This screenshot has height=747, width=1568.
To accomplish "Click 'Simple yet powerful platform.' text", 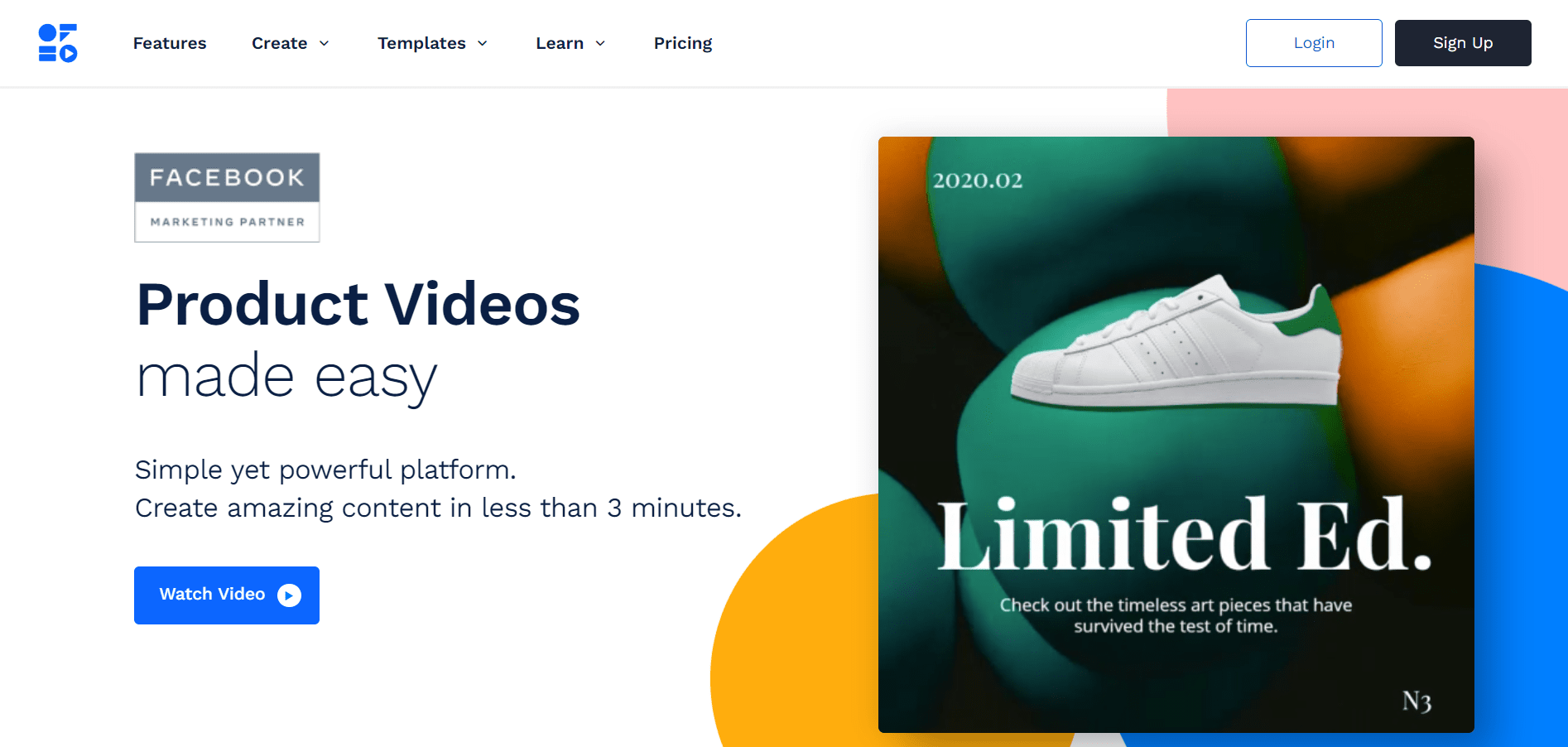I will 325,470.
